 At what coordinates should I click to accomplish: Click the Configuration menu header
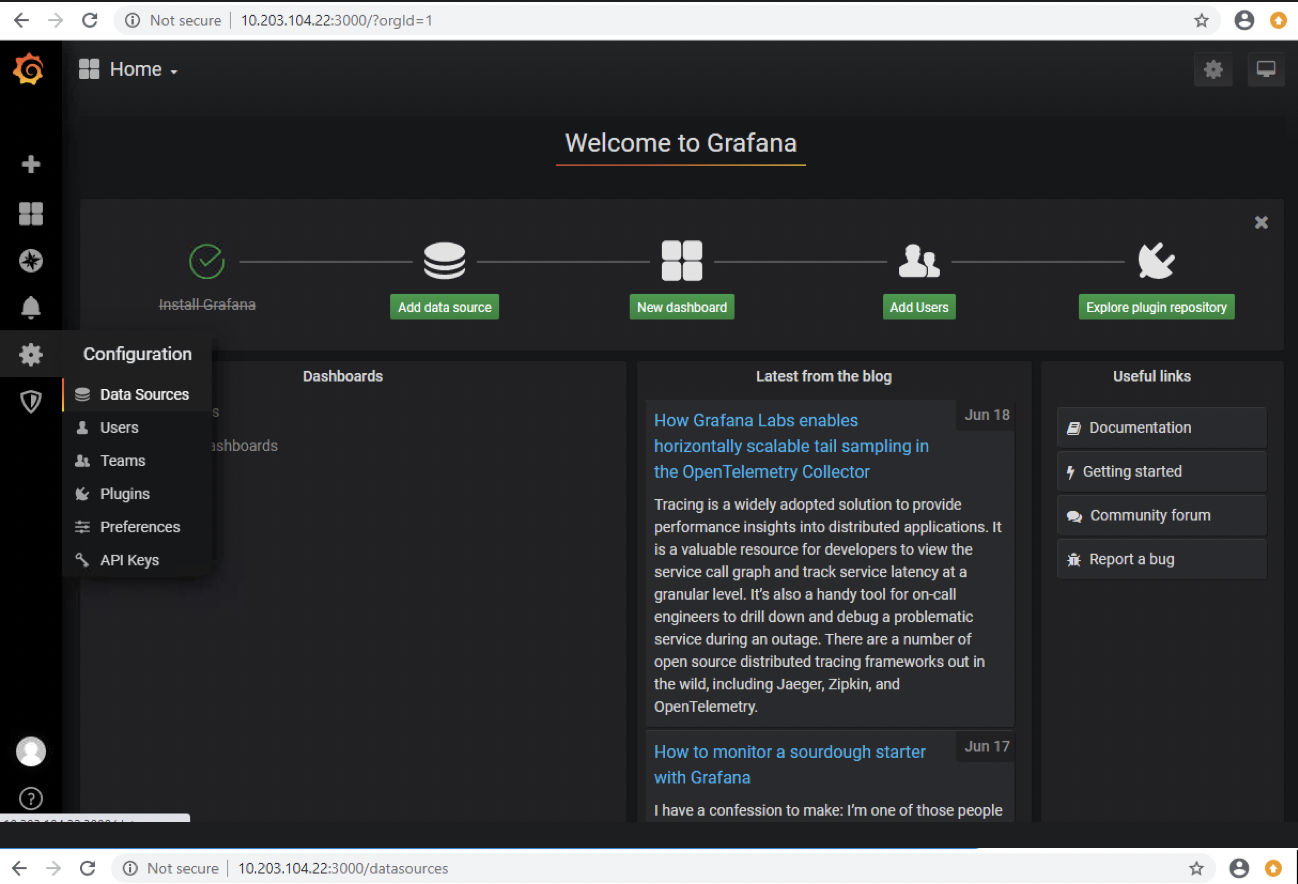pos(137,354)
